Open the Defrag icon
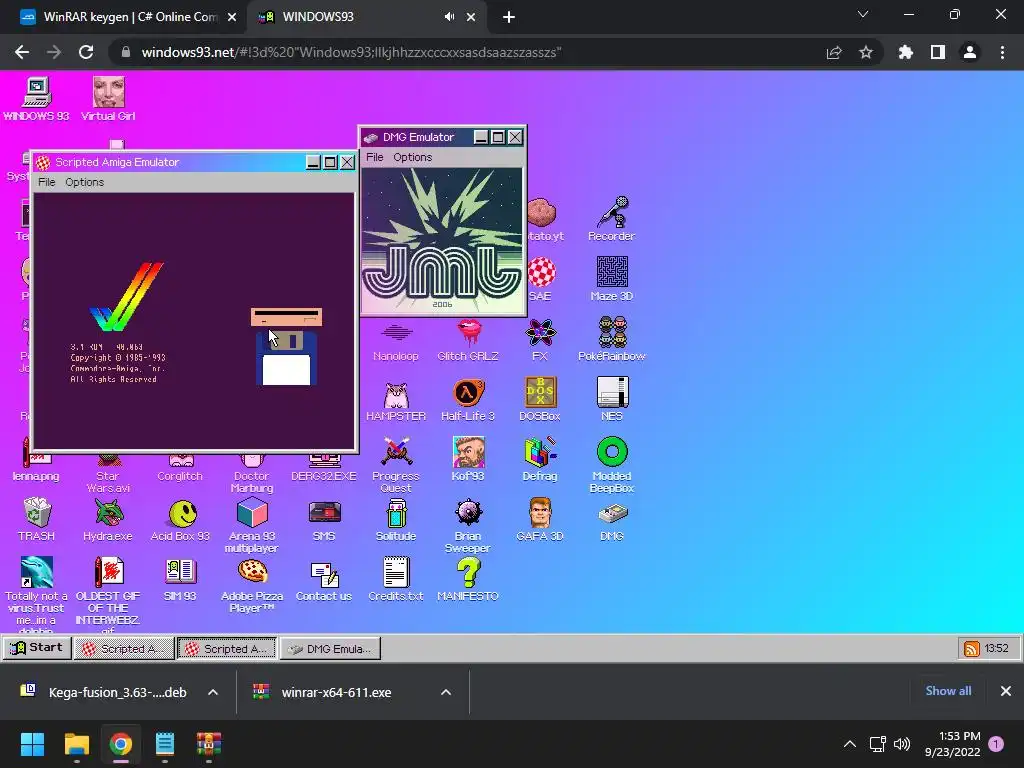Image resolution: width=1024 pixels, height=768 pixels. (x=540, y=458)
